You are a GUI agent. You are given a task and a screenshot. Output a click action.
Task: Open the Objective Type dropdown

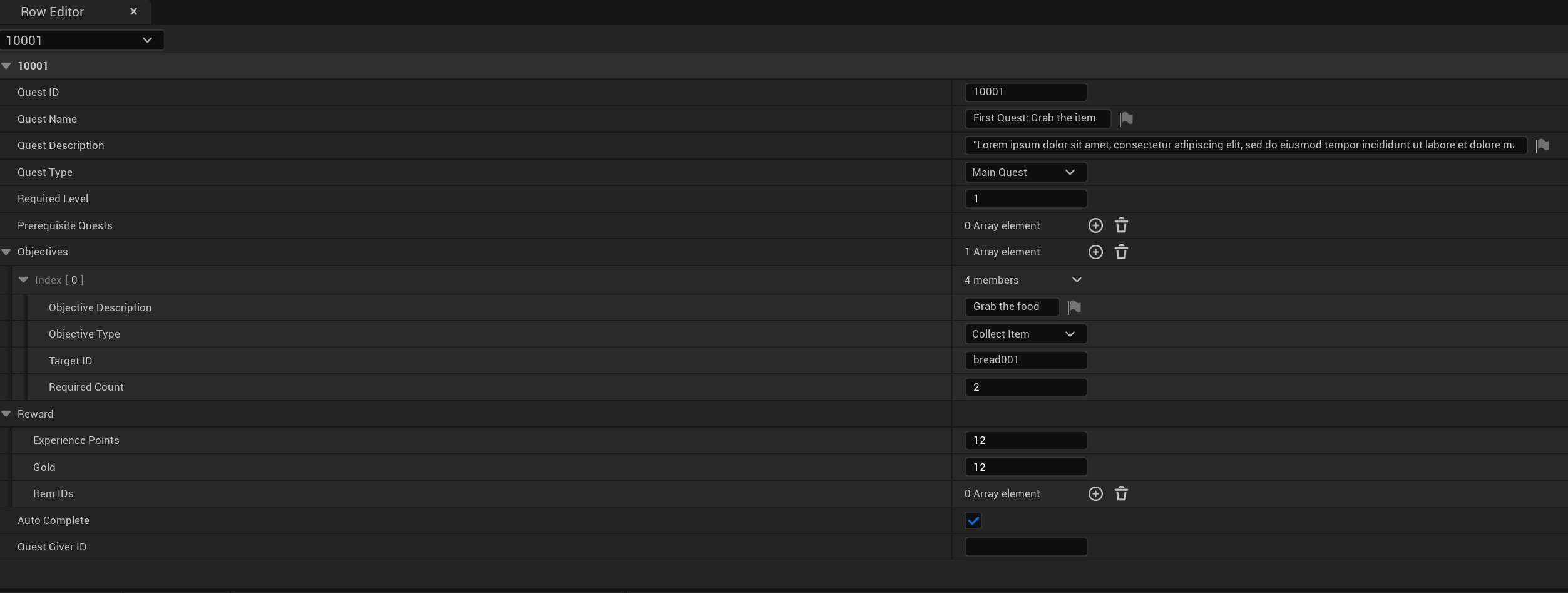[x=1025, y=334]
